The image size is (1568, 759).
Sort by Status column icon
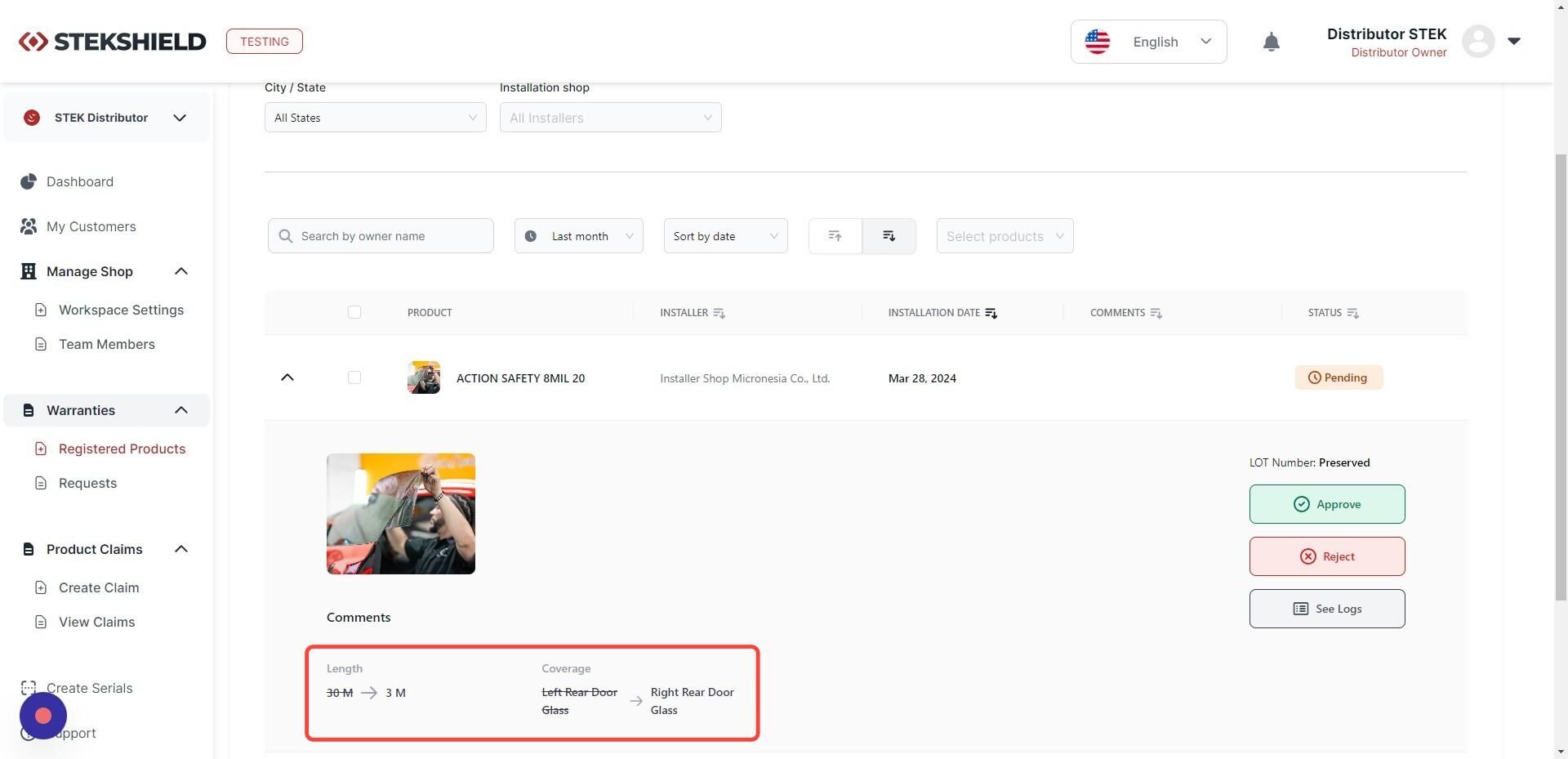(x=1353, y=313)
